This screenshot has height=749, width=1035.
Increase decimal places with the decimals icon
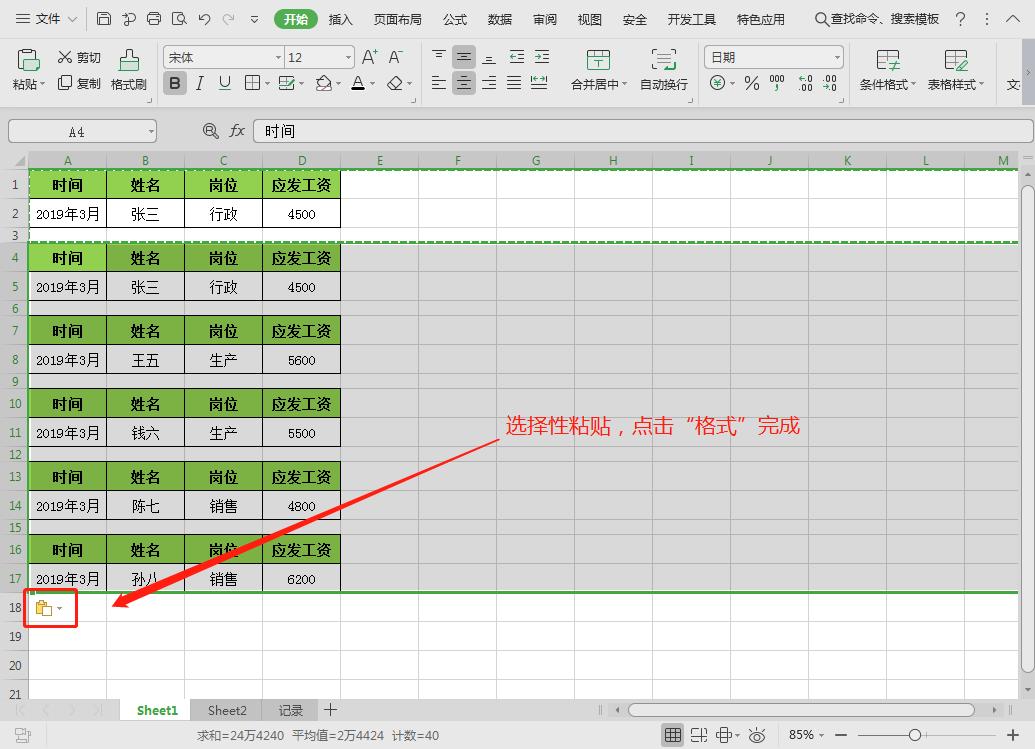point(806,84)
